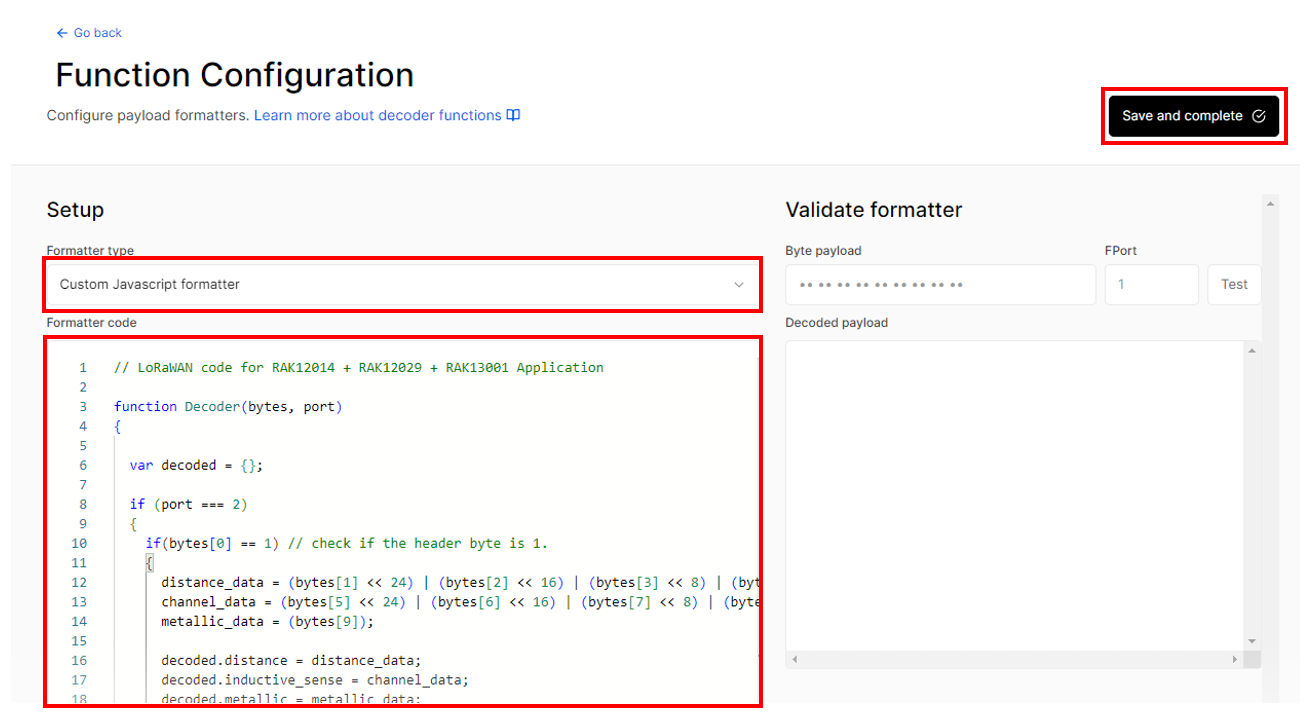Image resolution: width=1300 pixels, height=725 pixels.
Task: Click the Go back link
Action: 89,33
